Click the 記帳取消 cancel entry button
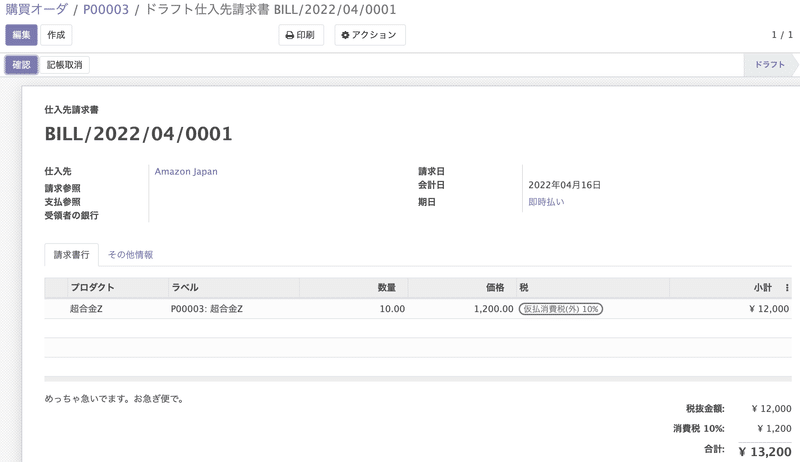The height and width of the screenshot is (462, 800). [64, 65]
